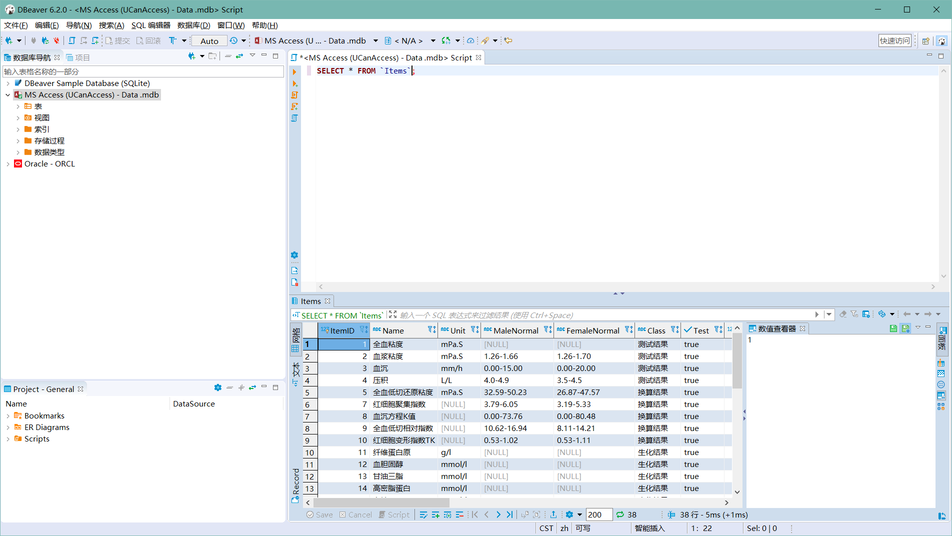Screen dimensions: 952x536
Task: Execute SQL statement arrow in editor gutter
Action: (294, 72)
